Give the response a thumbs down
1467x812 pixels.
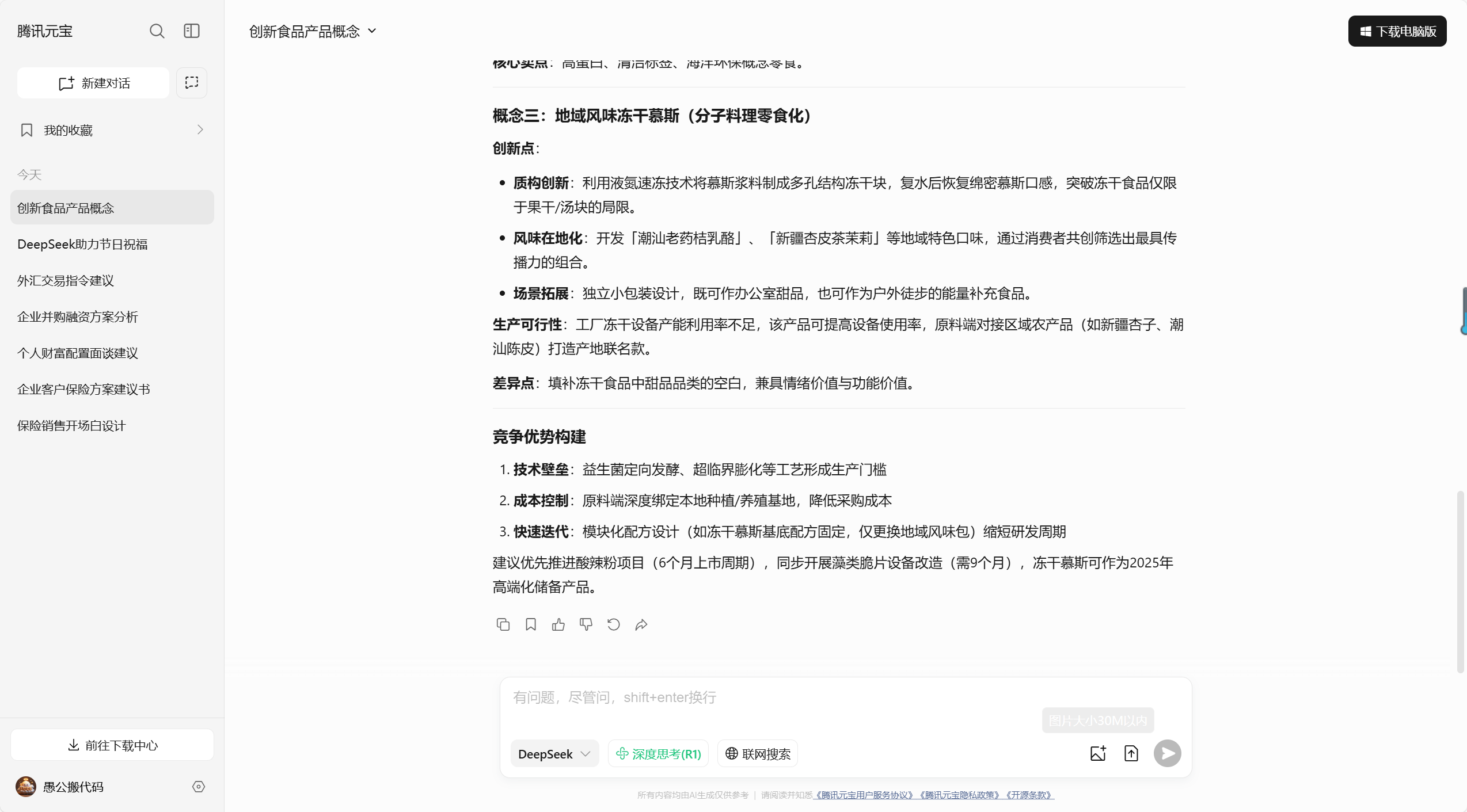point(586,624)
